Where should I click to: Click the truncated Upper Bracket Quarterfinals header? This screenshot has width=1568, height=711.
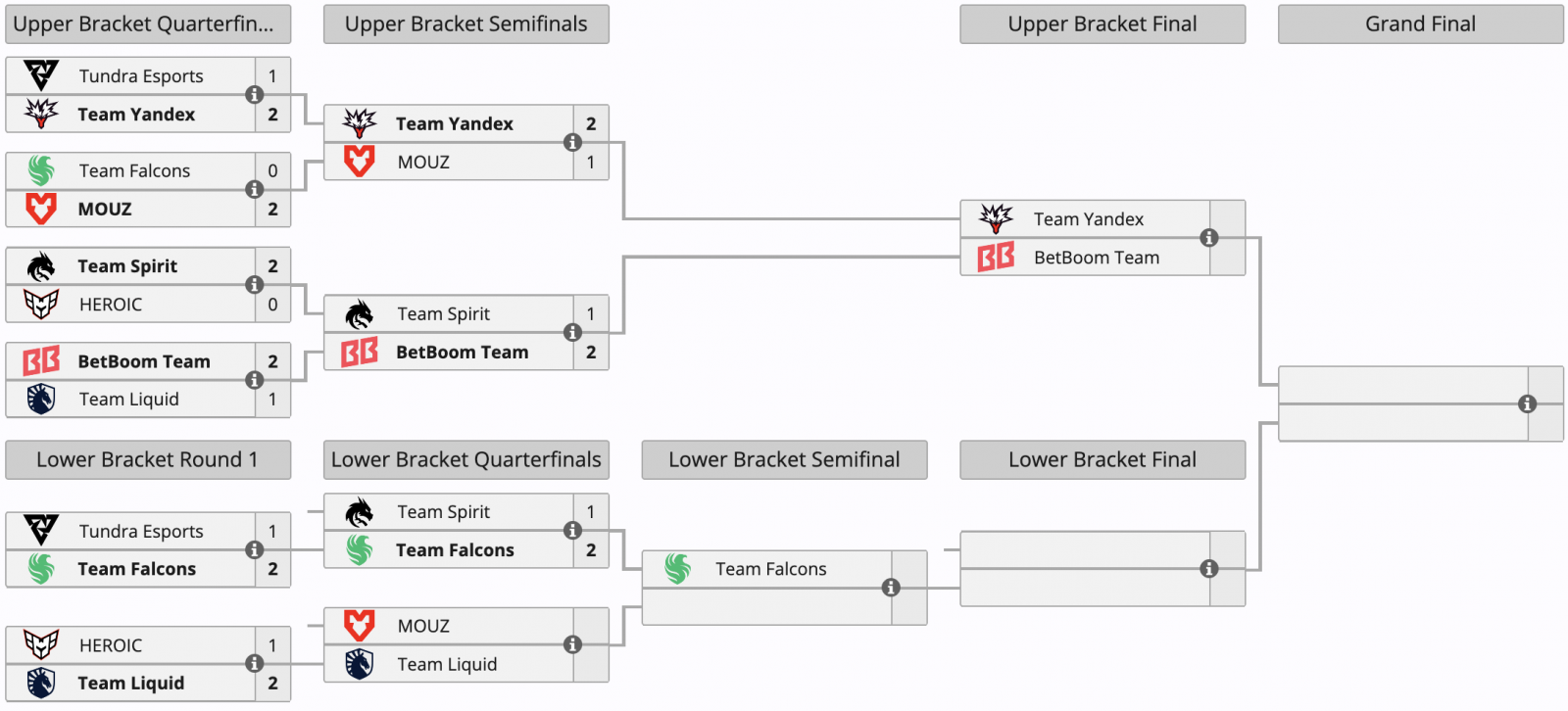coord(148,24)
